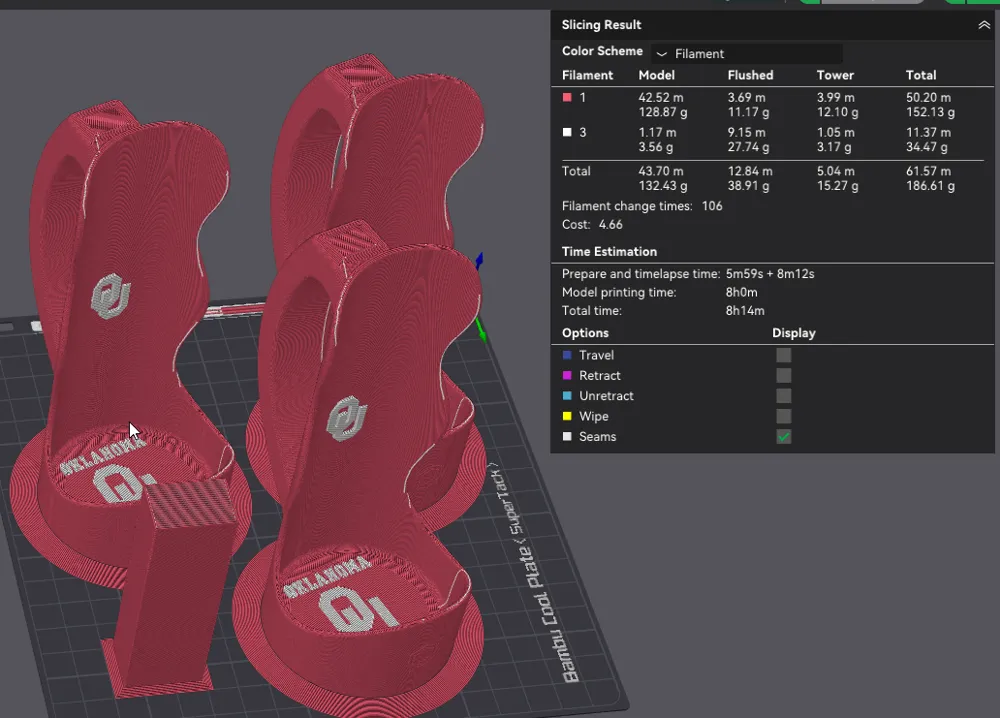This screenshot has width=1000, height=718.
Task: Click the magenta Retract color swatch
Action: (x=567, y=376)
